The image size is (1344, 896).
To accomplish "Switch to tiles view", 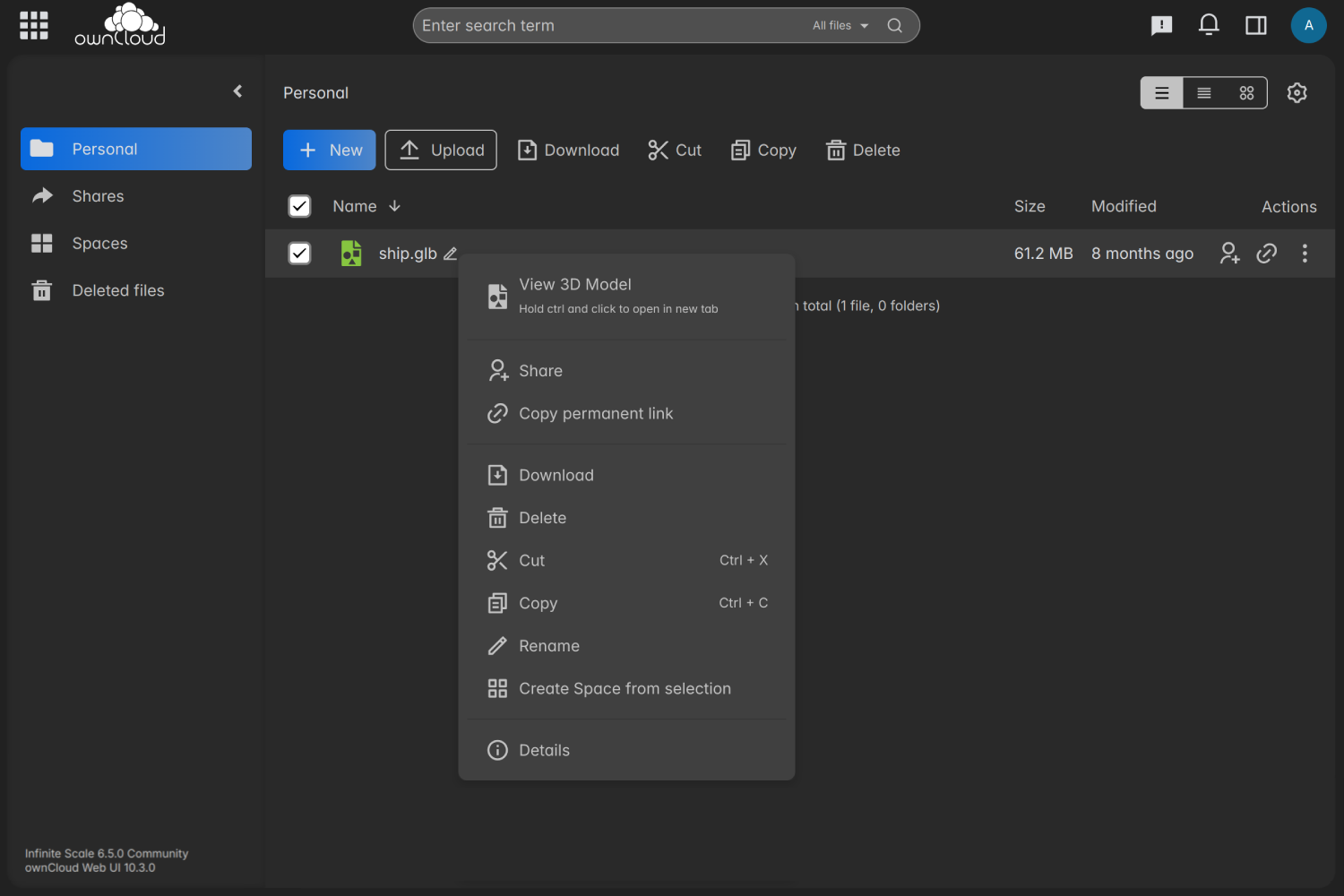I will click(x=1246, y=93).
